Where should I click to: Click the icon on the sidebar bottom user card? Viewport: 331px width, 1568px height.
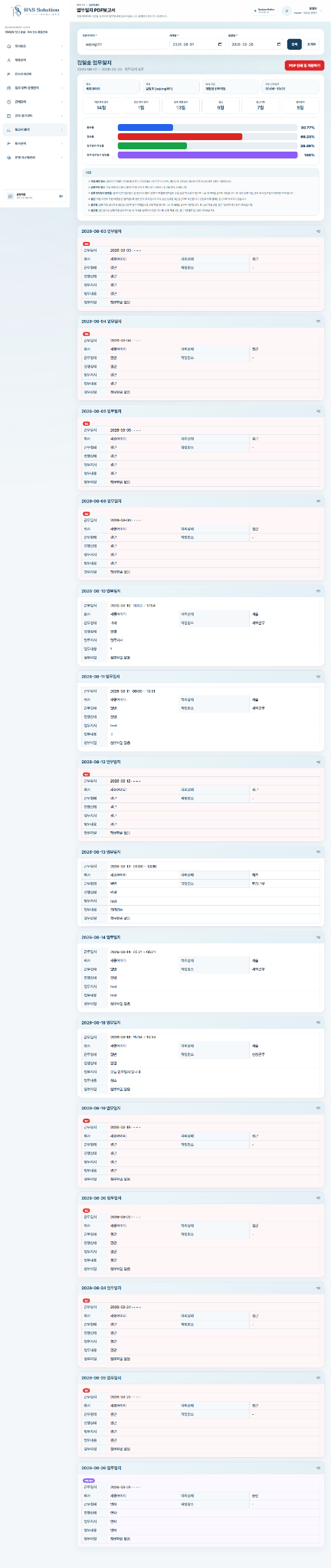[9, 195]
